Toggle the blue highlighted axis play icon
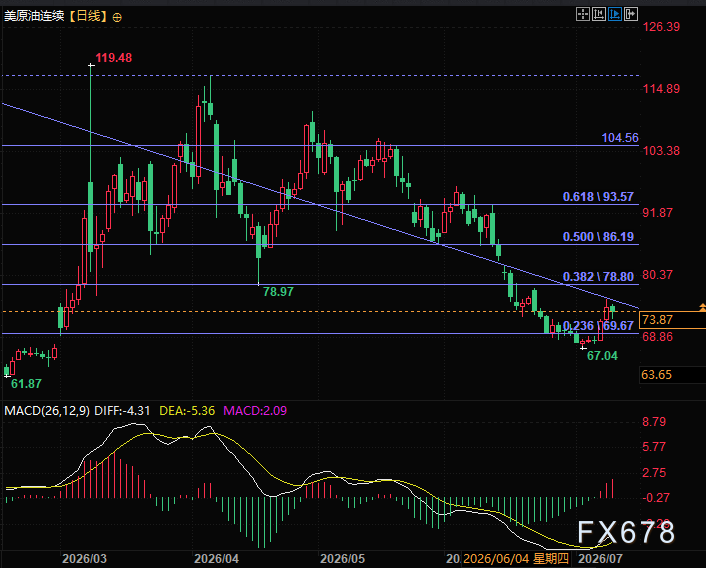This screenshot has height=568, width=706. (x=615, y=14)
